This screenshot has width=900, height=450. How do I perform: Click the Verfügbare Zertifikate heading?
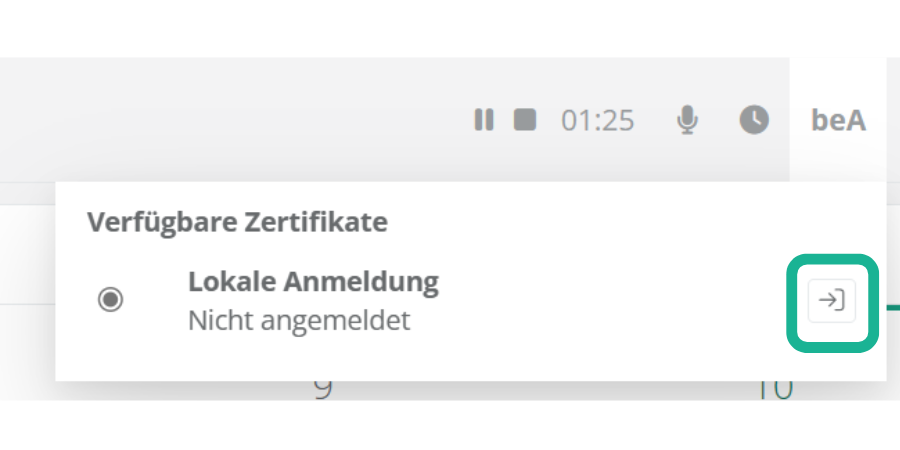(x=237, y=222)
